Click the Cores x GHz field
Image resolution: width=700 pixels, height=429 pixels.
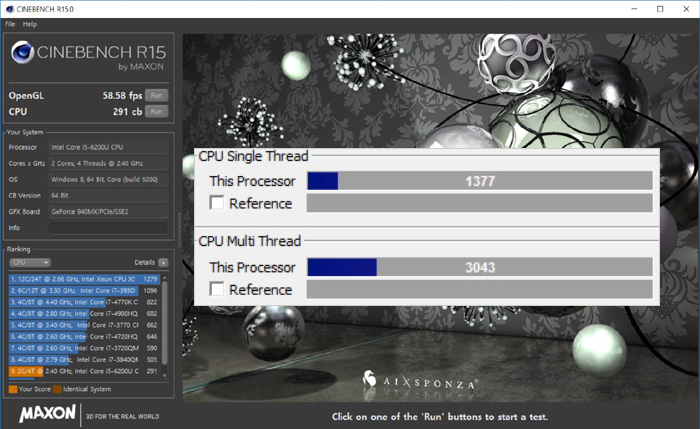click(x=108, y=163)
